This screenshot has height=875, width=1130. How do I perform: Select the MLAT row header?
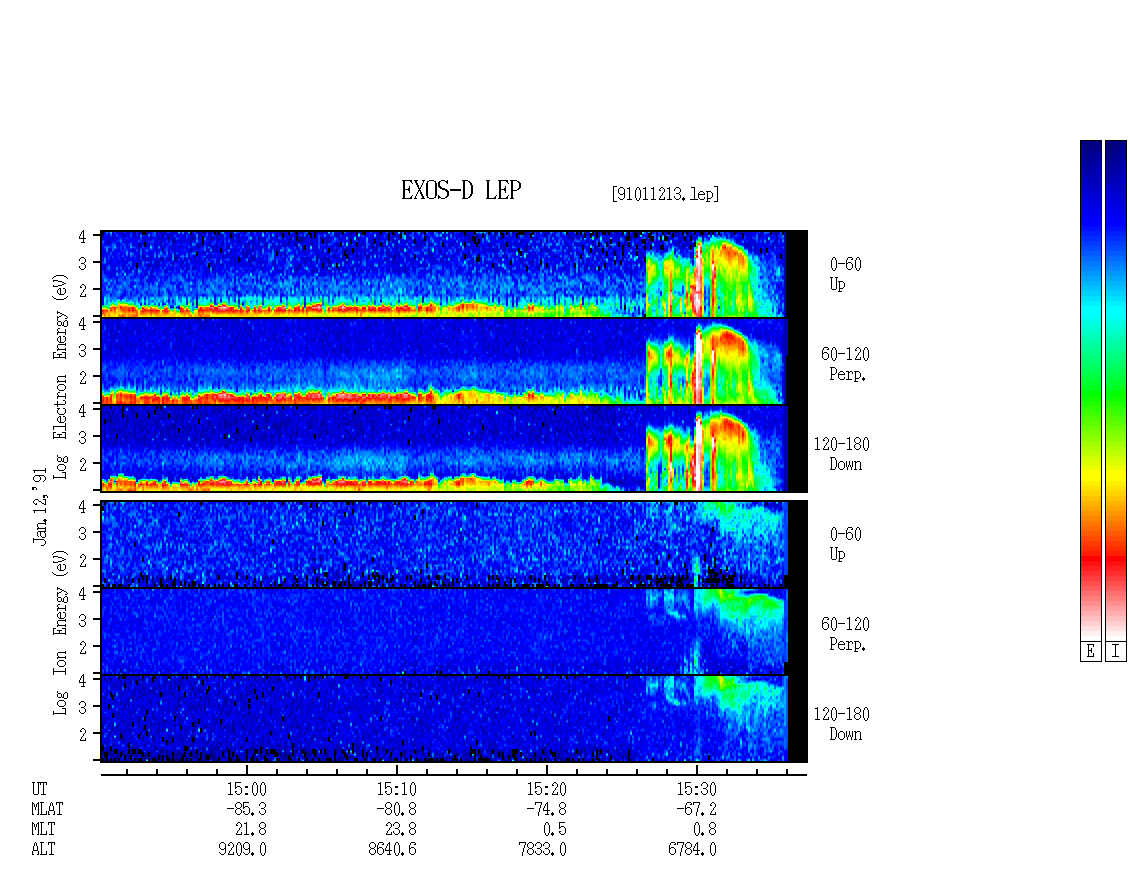47,809
